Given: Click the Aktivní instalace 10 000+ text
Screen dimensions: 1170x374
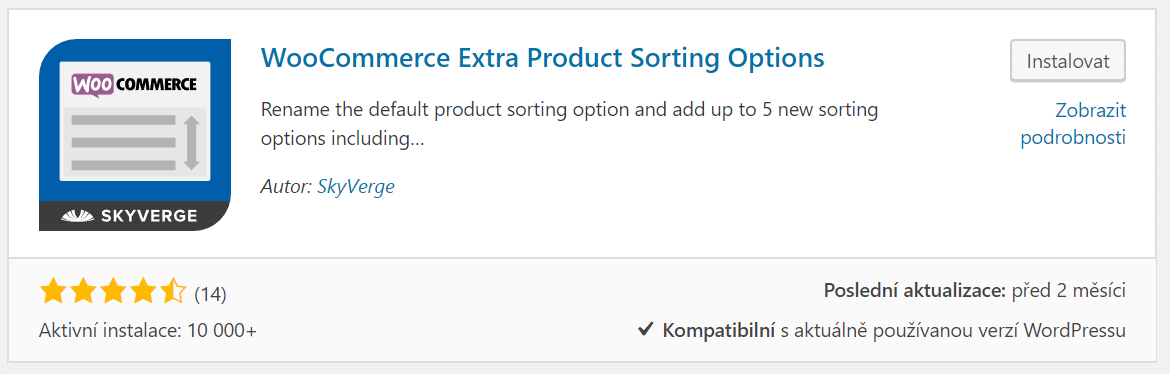Looking at the screenshot, I should pos(148,330).
